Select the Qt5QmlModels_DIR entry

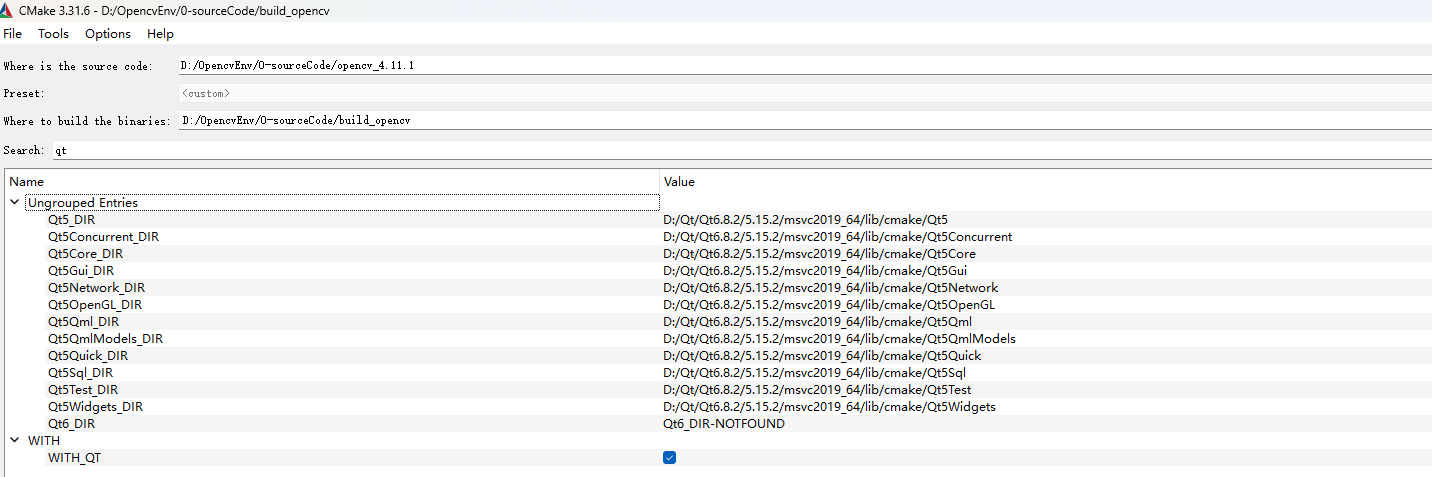coord(106,339)
